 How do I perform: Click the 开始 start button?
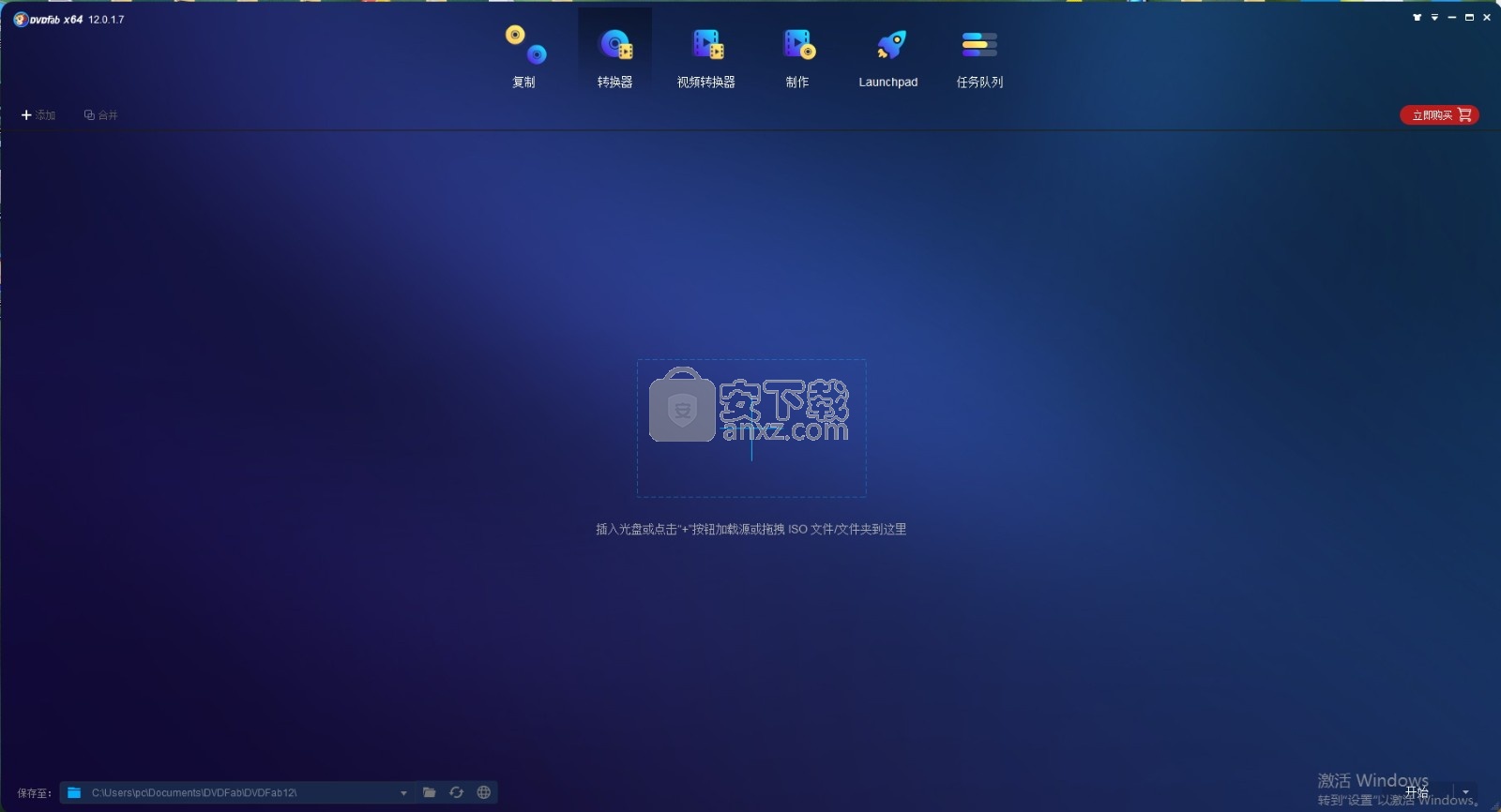[x=1417, y=793]
